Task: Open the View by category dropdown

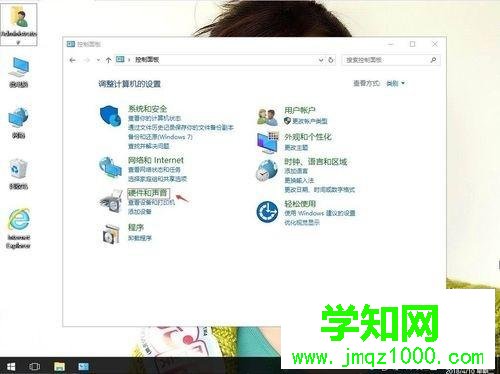Action: click(396, 83)
